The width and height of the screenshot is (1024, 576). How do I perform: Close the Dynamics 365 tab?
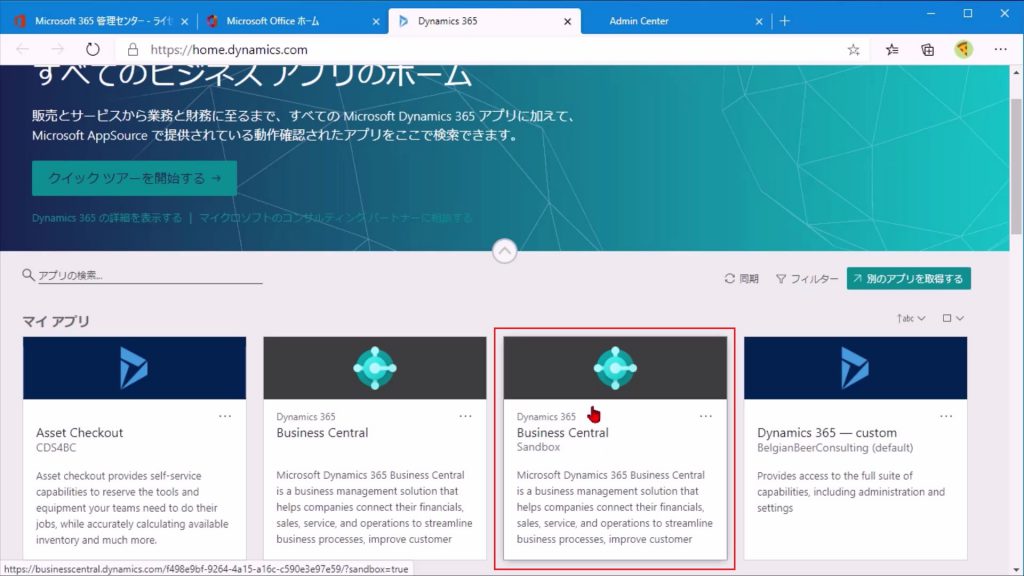point(568,22)
